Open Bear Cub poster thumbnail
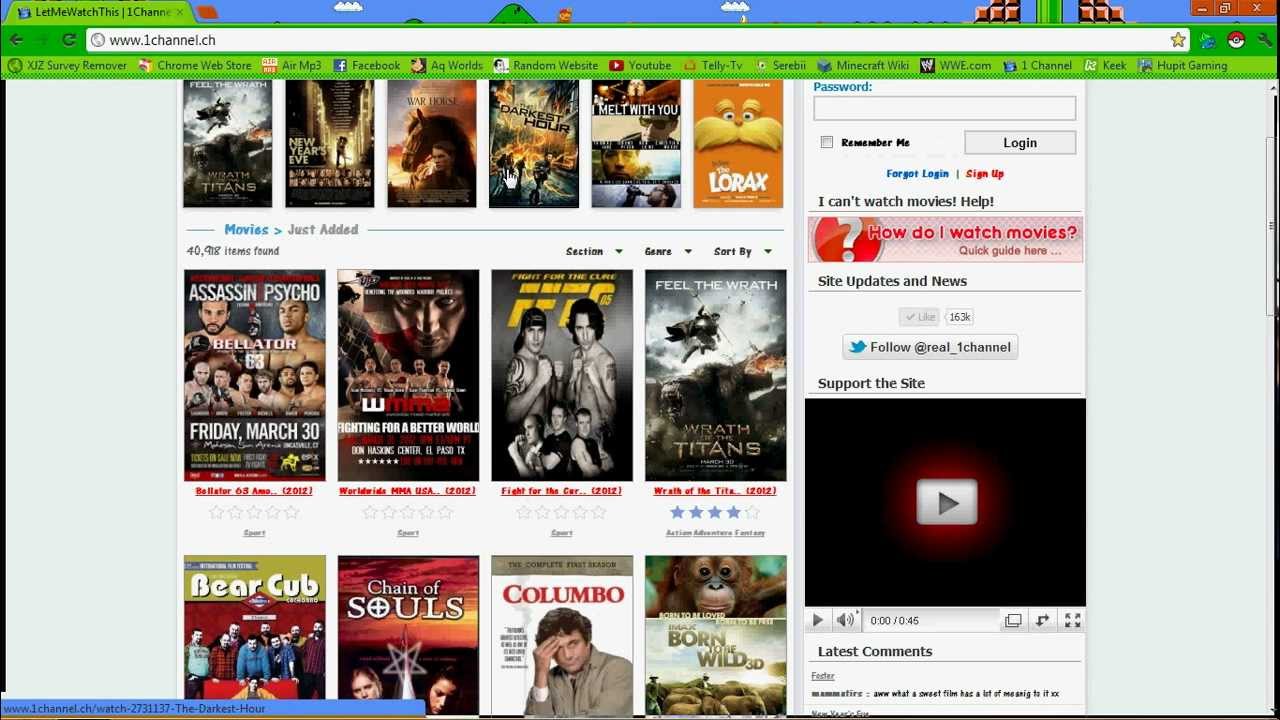Screen dimensions: 1280x720 [254, 635]
